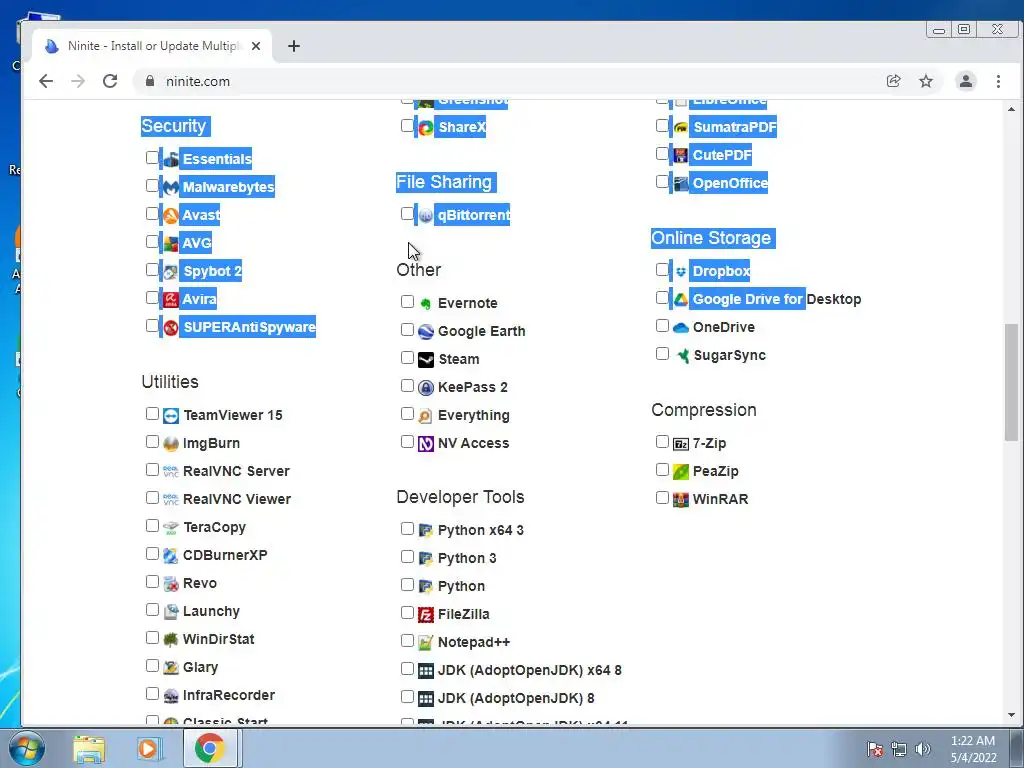Screen dimensions: 1024x768
Task: Click the page vertical scrollbar thumb
Action: (x=1011, y=381)
